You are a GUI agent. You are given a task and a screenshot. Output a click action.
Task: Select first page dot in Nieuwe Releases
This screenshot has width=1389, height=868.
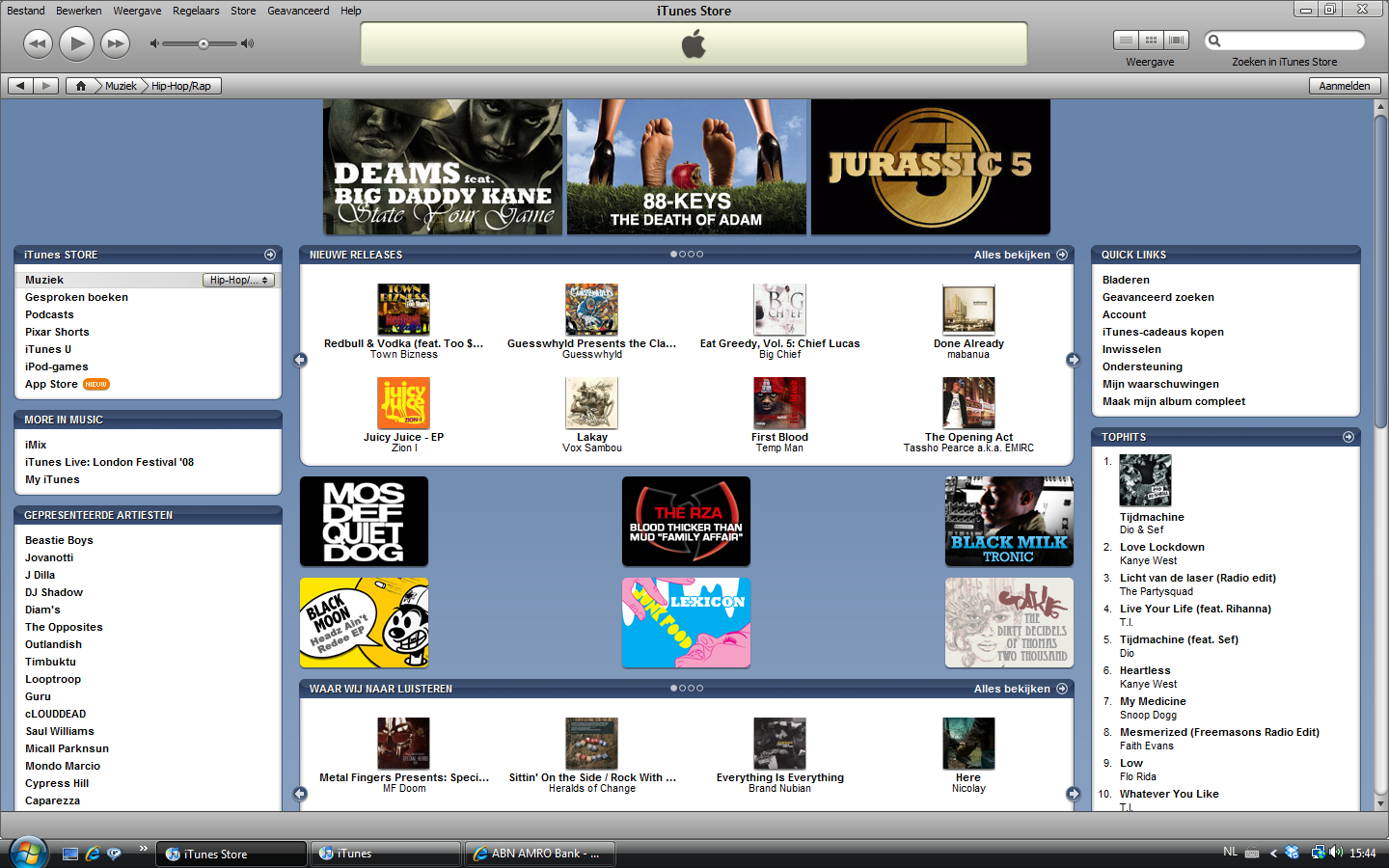(673, 255)
